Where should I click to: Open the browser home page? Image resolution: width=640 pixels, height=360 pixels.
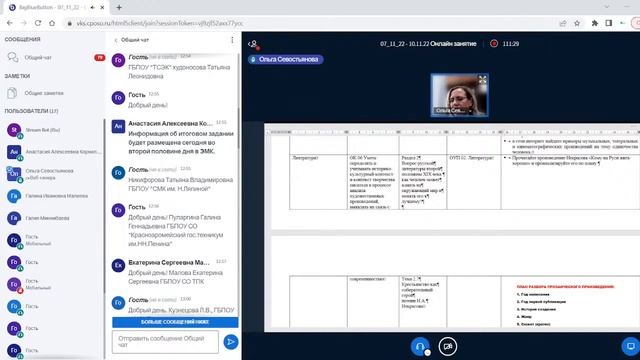pos(52,23)
